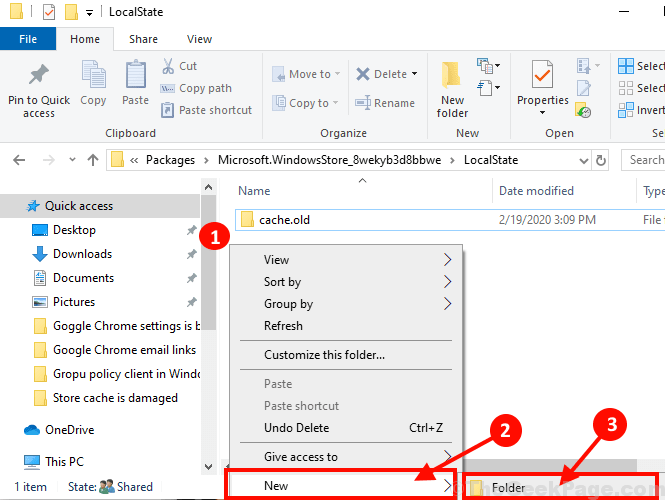Open the Easy access dropdown icon

pyautogui.click(x=489, y=88)
